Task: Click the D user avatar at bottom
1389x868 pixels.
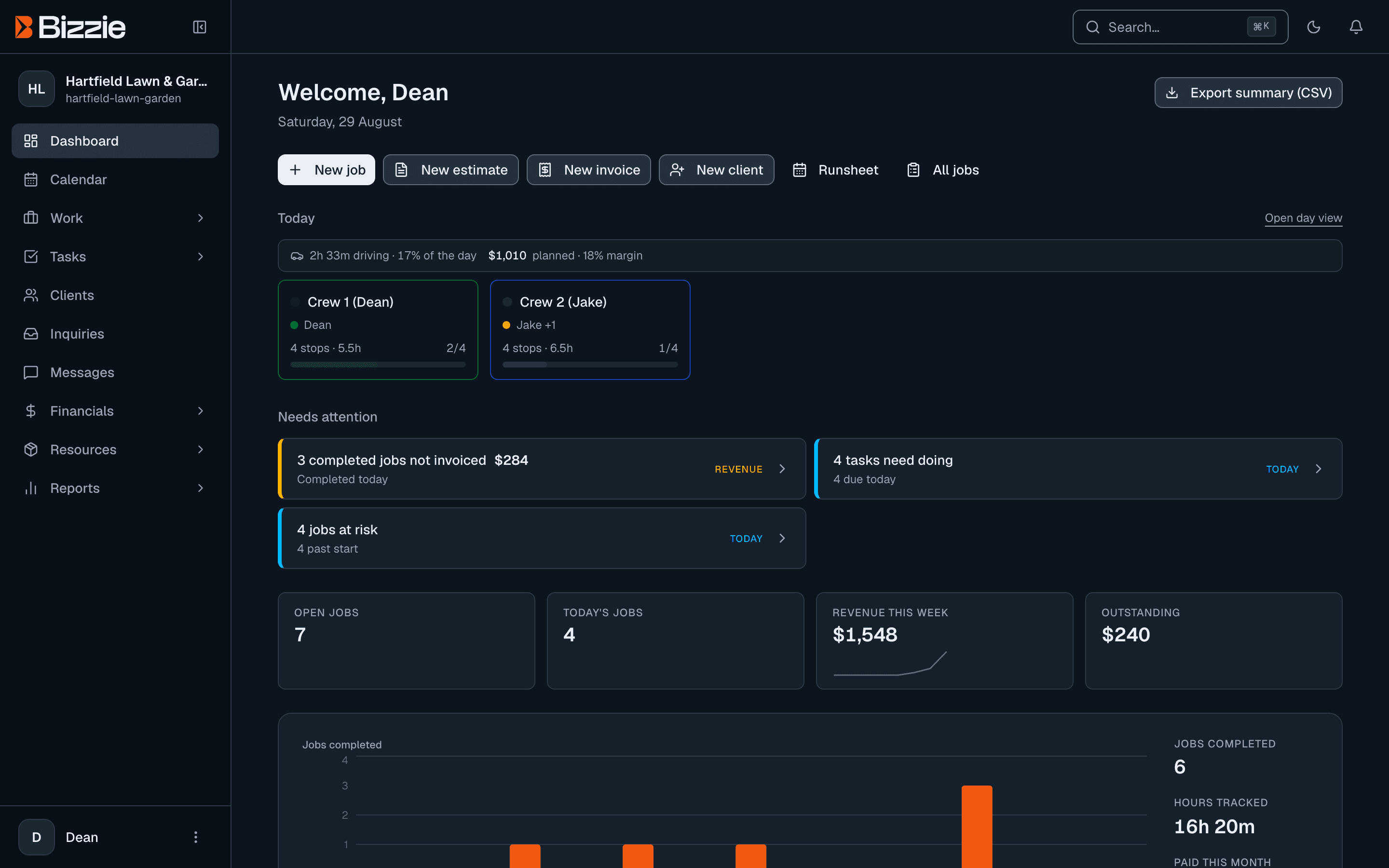Action: point(37,837)
